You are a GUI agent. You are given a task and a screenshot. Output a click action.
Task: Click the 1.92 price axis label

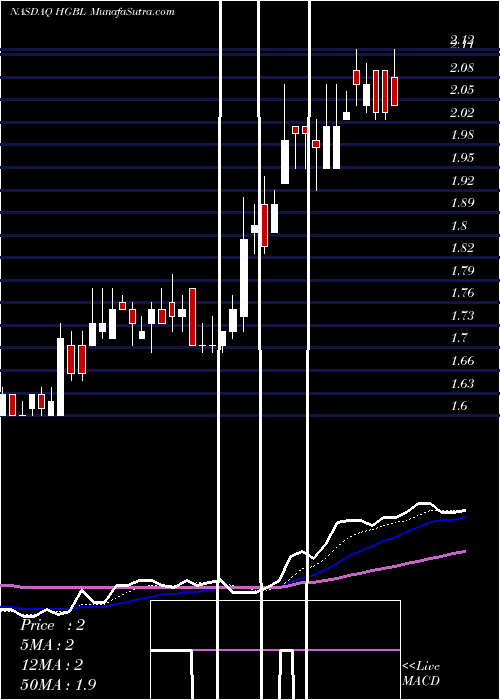tap(462, 180)
